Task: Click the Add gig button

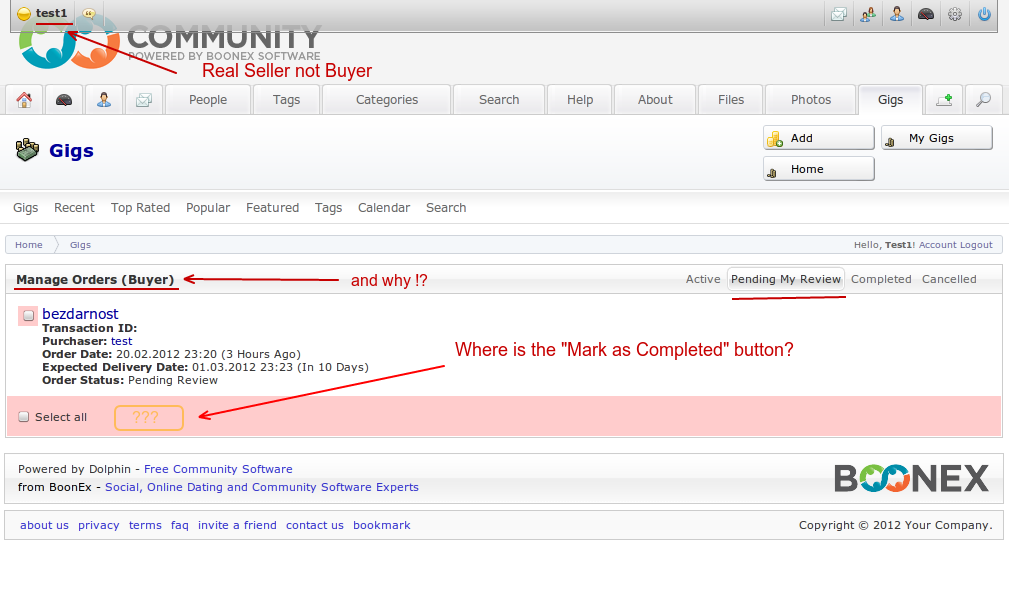Action: 818,138
